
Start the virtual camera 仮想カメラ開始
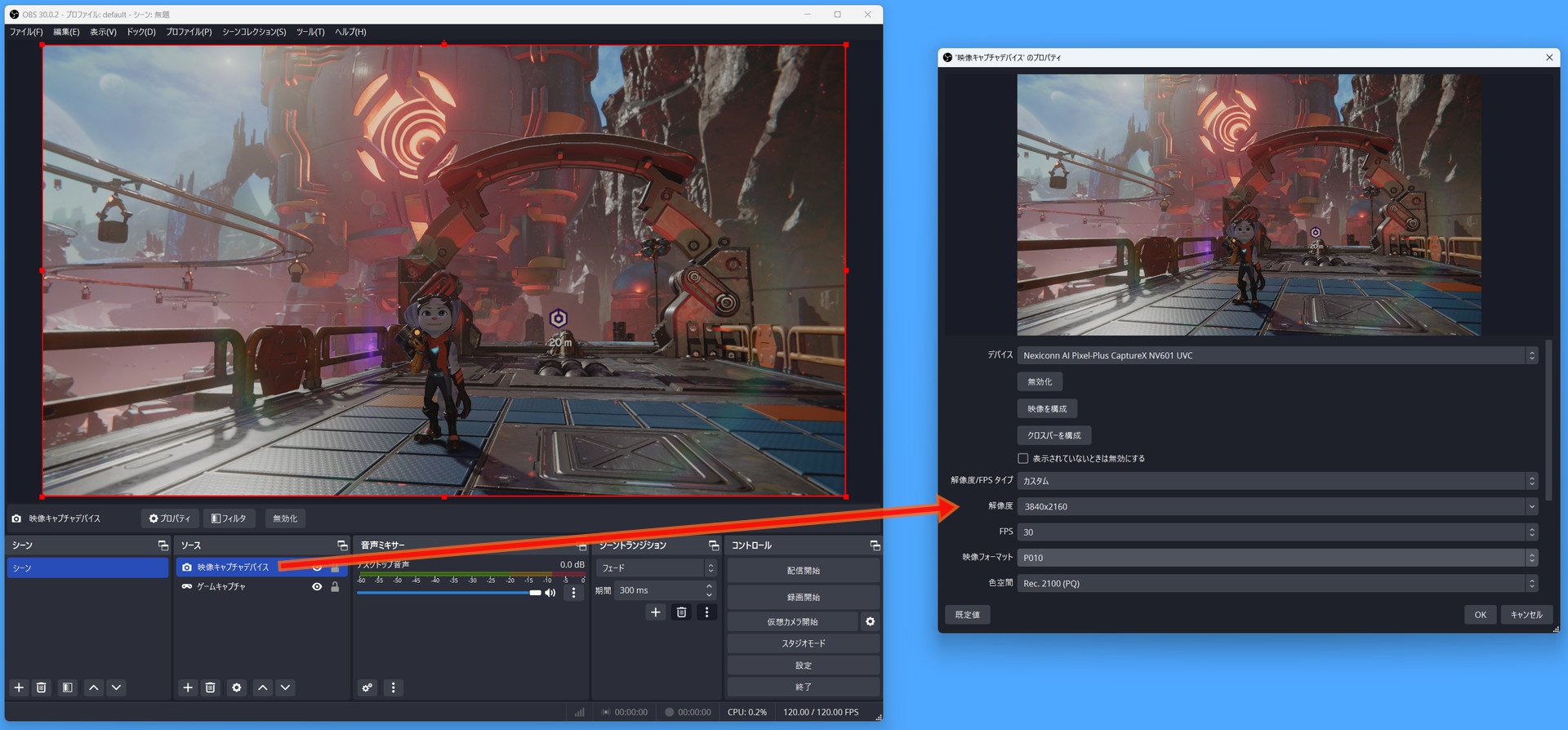pyautogui.click(x=792, y=622)
